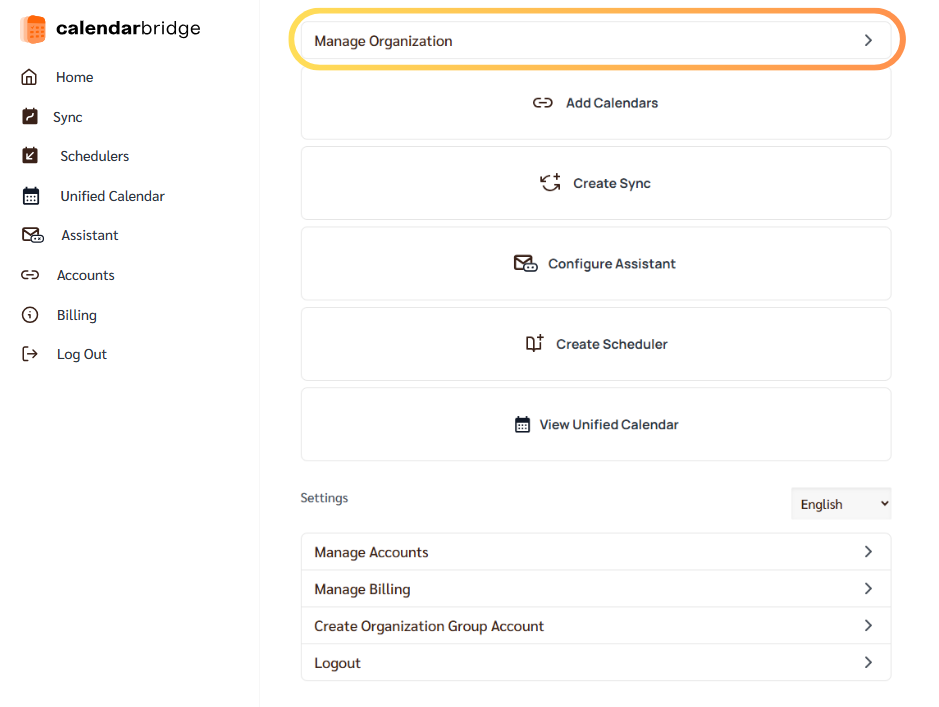Go to Sync in the sidebar
The image size is (939, 707).
click(68, 117)
